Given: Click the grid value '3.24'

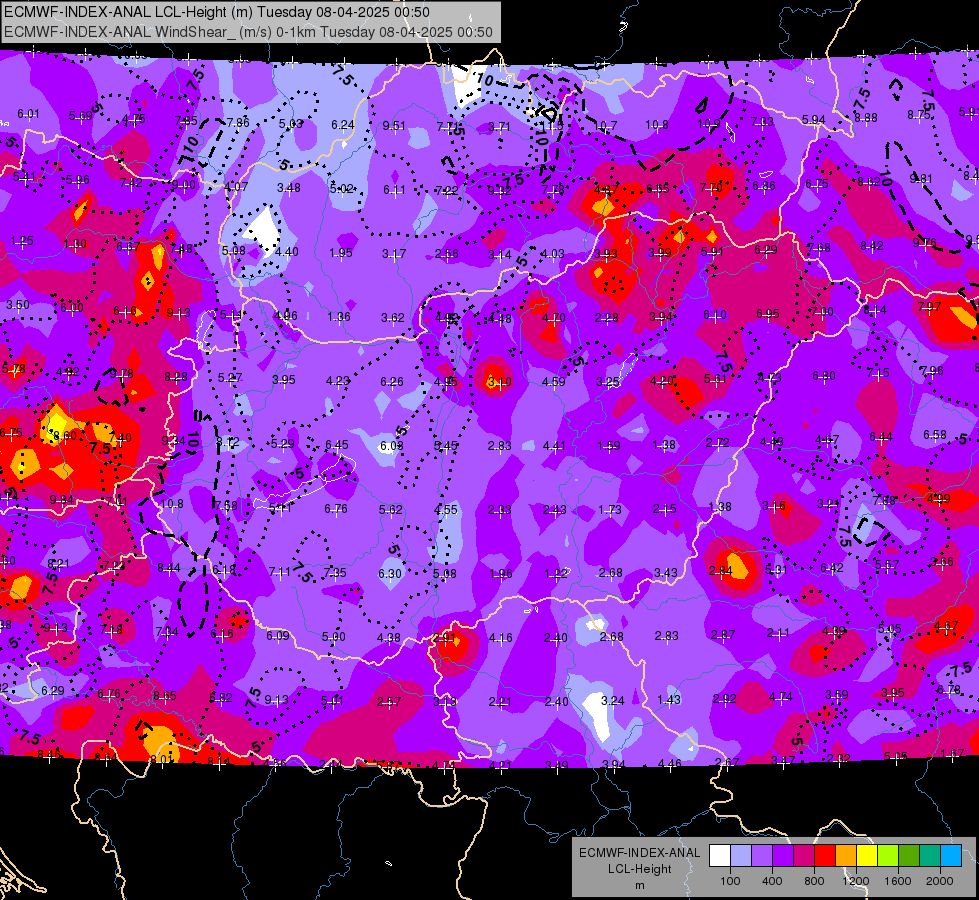Looking at the screenshot, I should click(x=612, y=701).
